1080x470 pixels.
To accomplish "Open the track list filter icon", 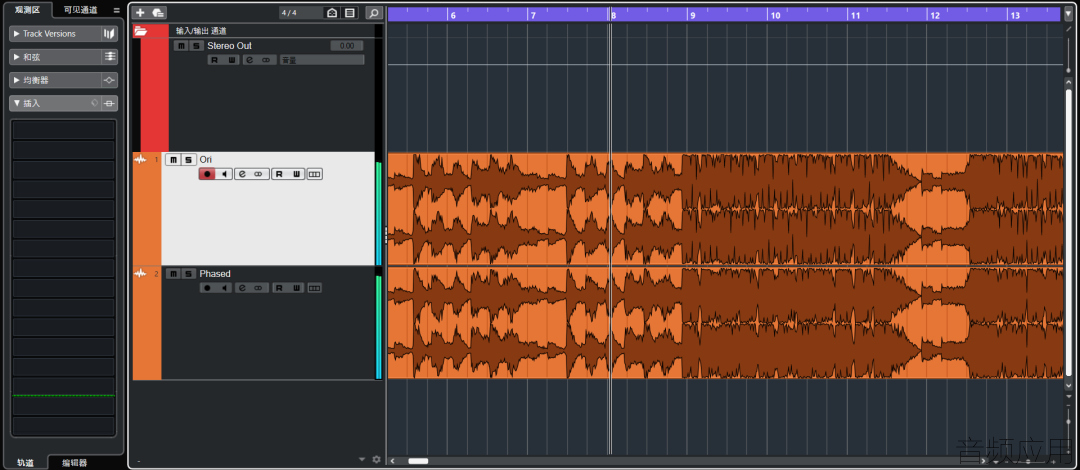I will pyautogui.click(x=350, y=12).
